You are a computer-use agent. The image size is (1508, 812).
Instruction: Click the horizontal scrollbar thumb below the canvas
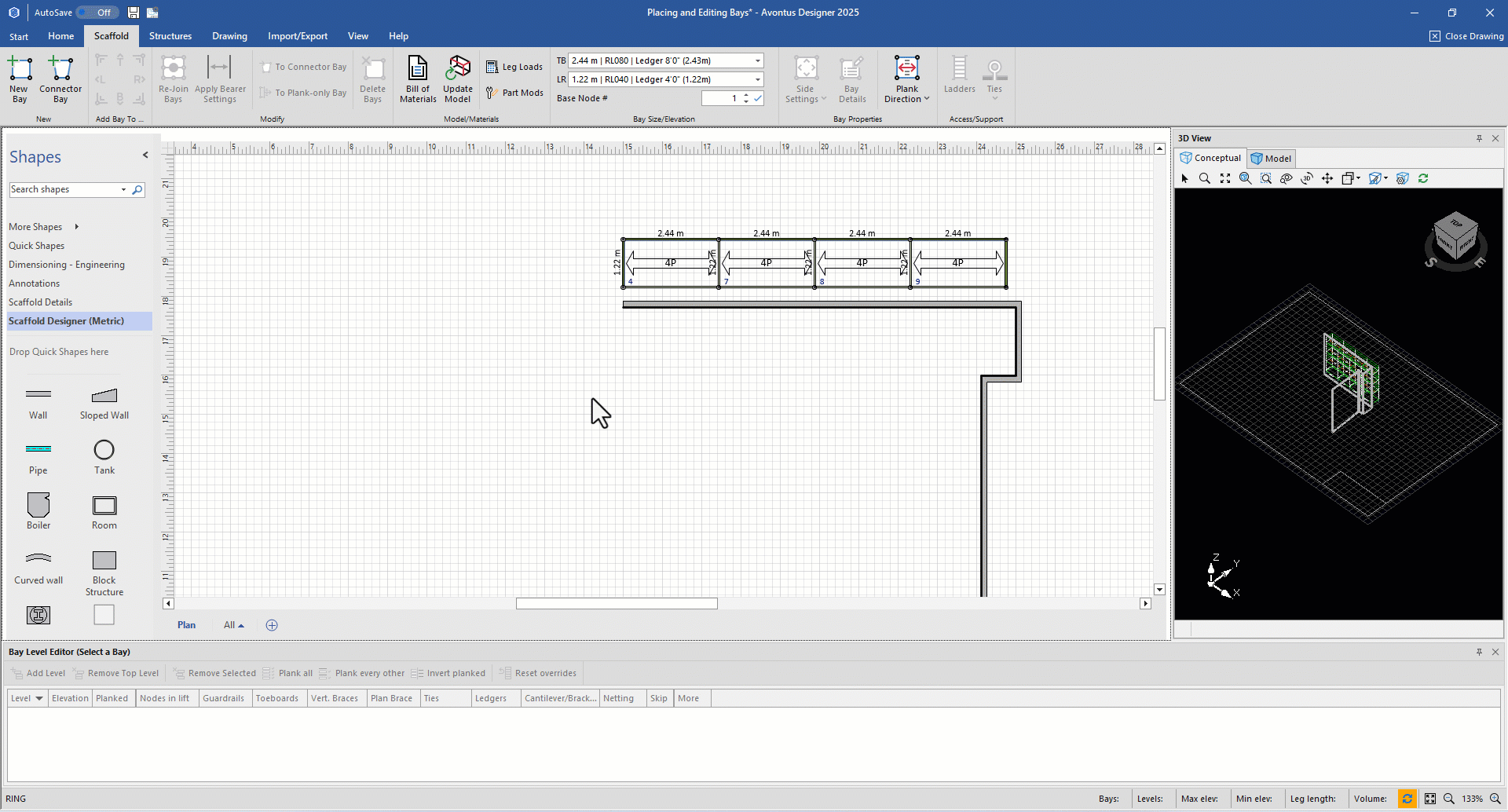tap(617, 604)
